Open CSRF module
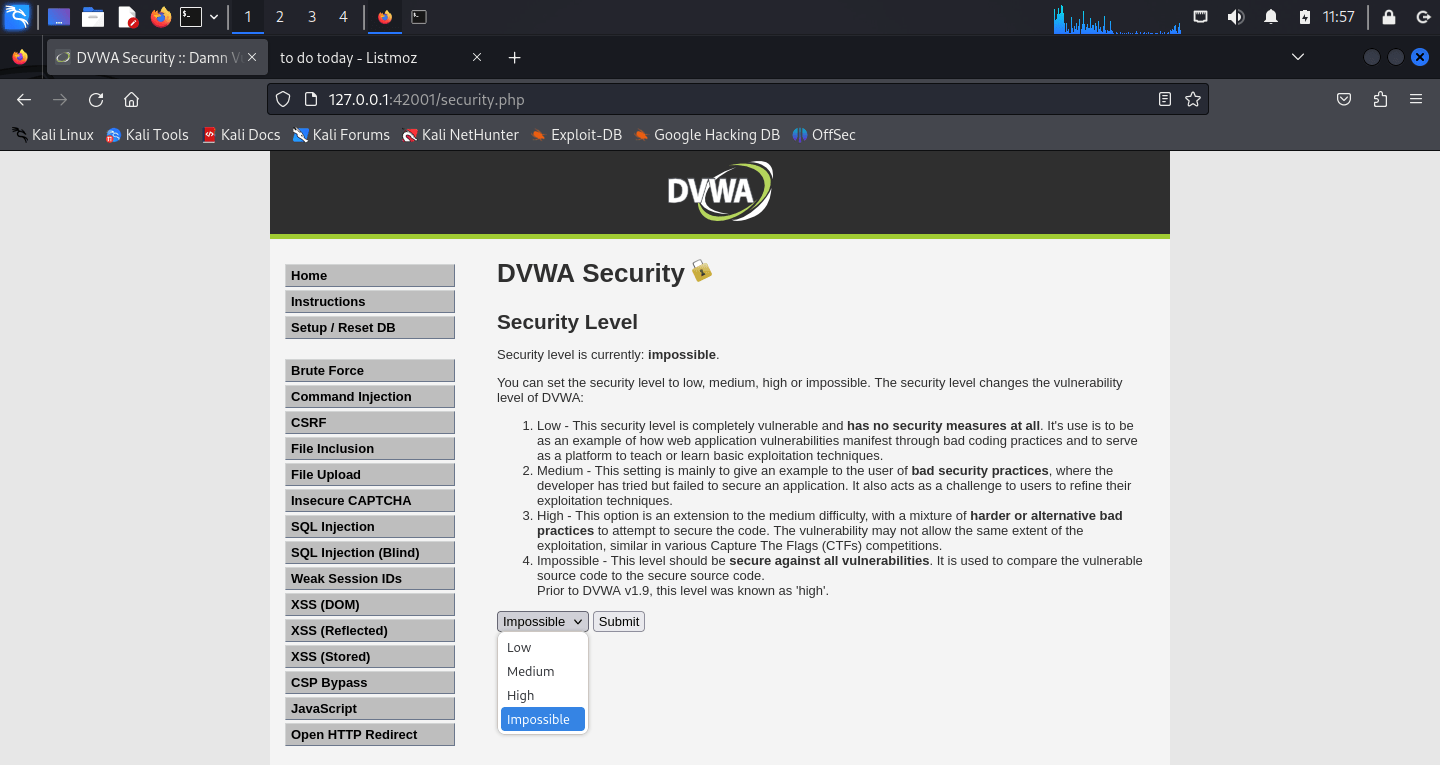1440x765 pixels. pyautogui.click(x=370, y=423)
